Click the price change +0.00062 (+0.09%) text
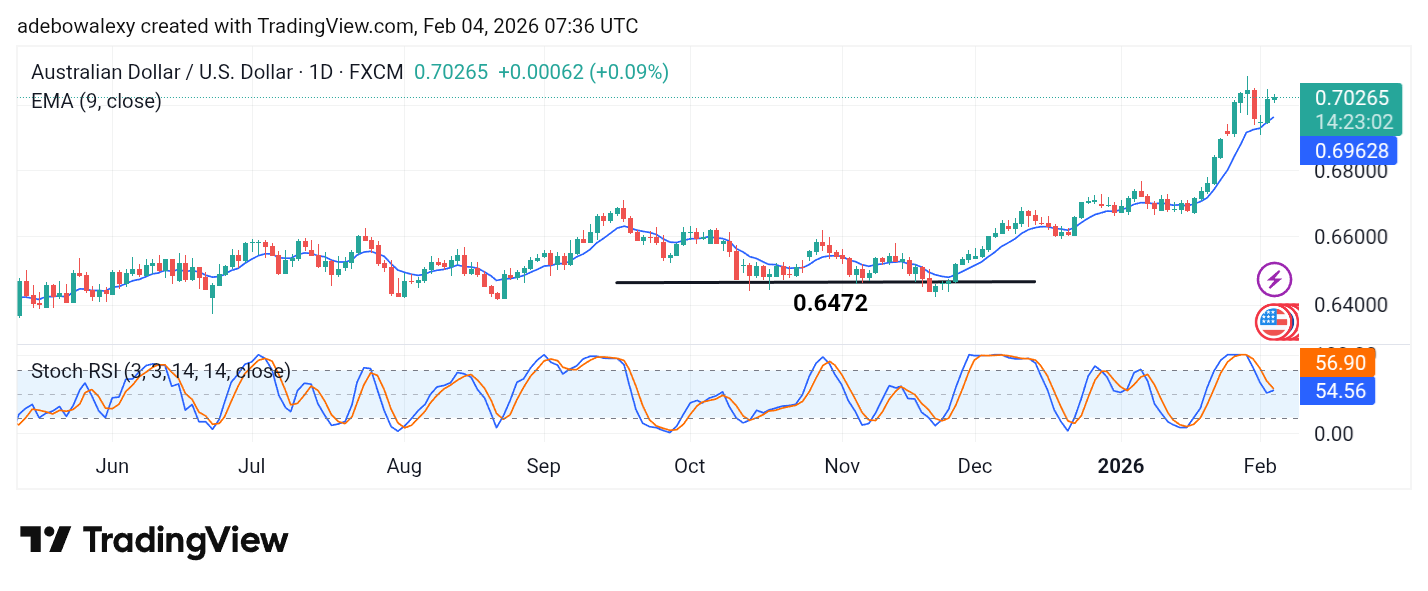The width and height of the screenshot is (1428, 591). click(583, 72)
